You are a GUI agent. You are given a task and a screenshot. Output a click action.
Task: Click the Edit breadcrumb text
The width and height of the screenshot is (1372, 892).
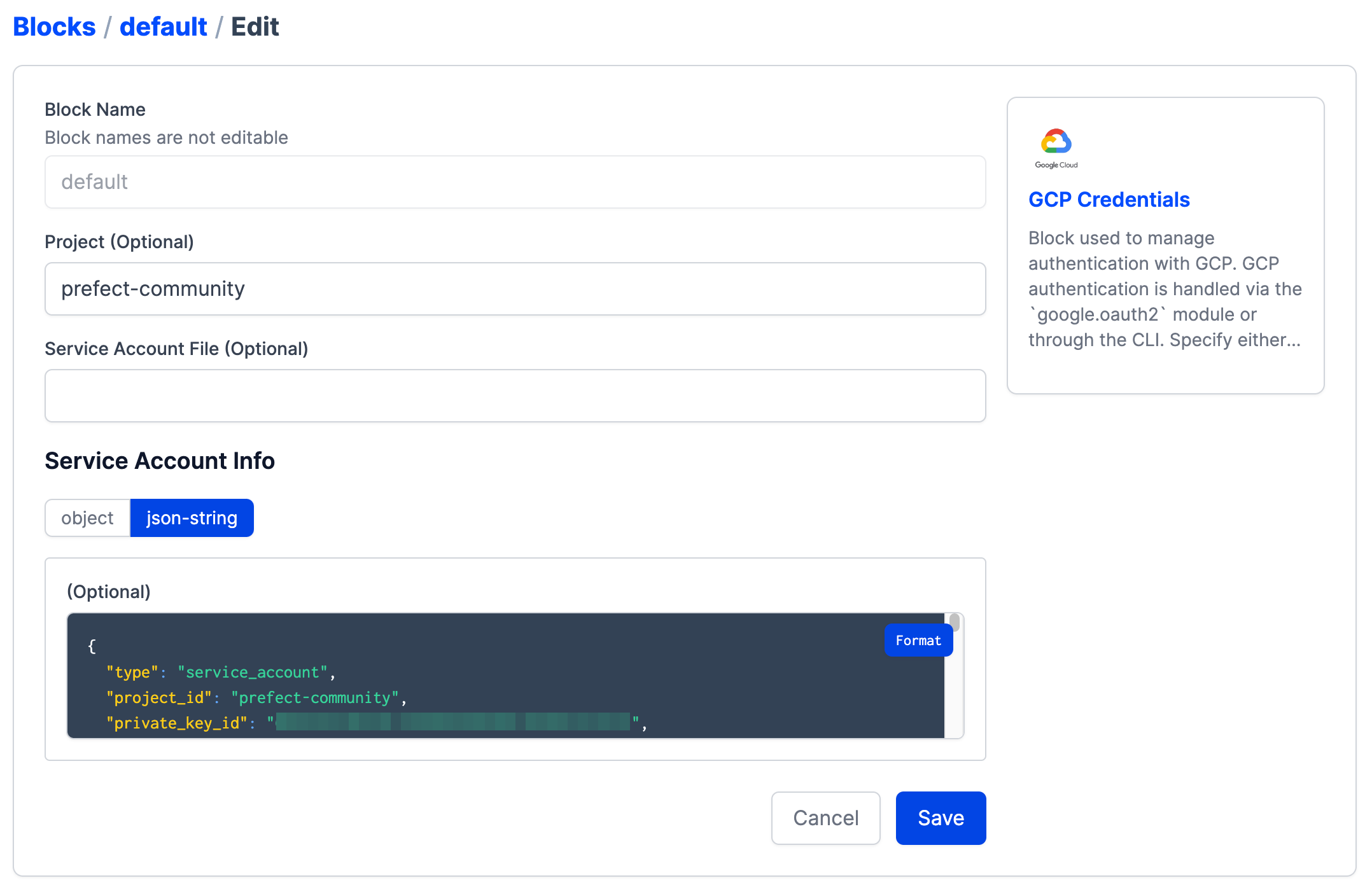tap(255, 27)
